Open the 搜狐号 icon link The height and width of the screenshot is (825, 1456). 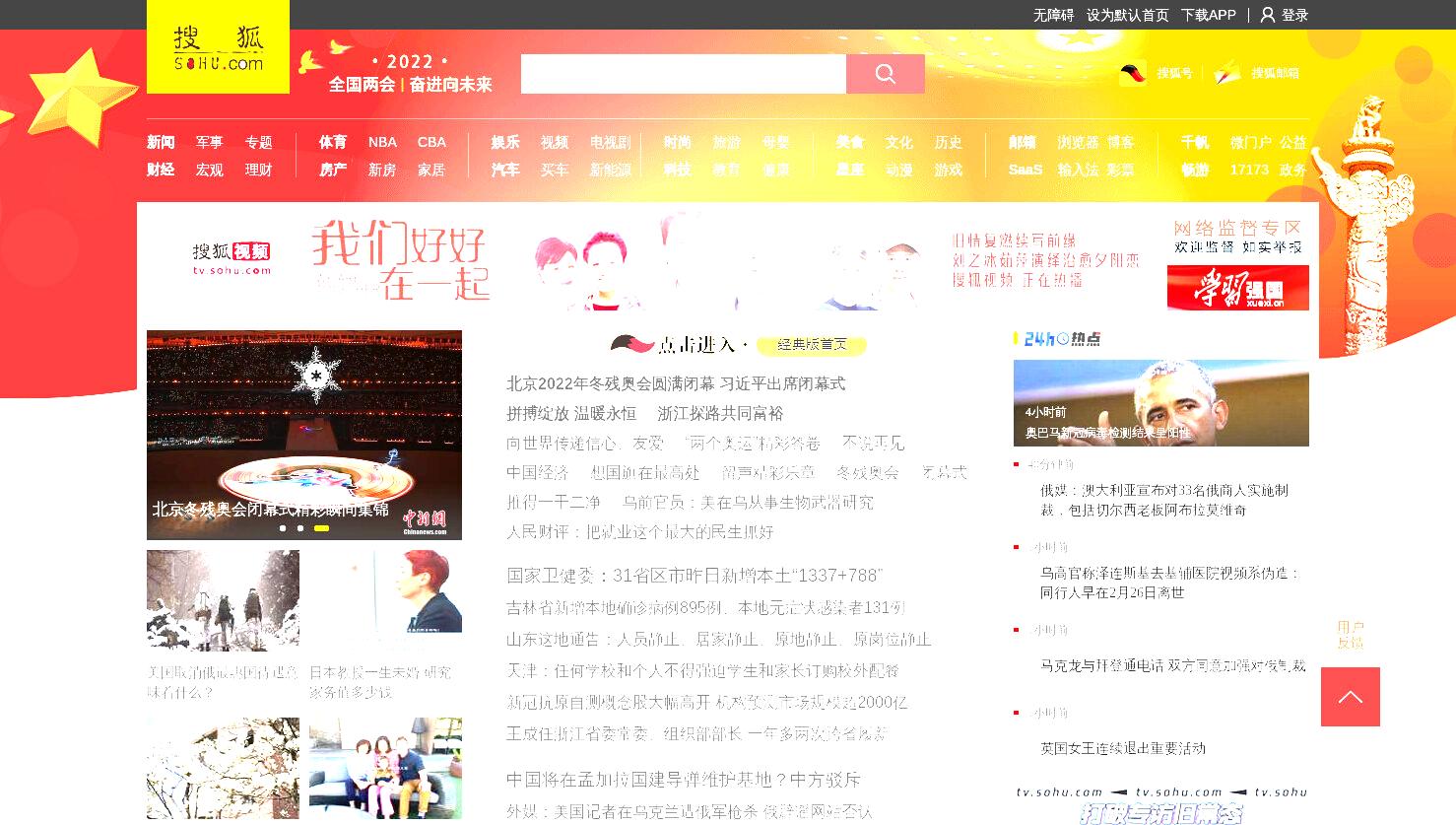click(1133, 73)
